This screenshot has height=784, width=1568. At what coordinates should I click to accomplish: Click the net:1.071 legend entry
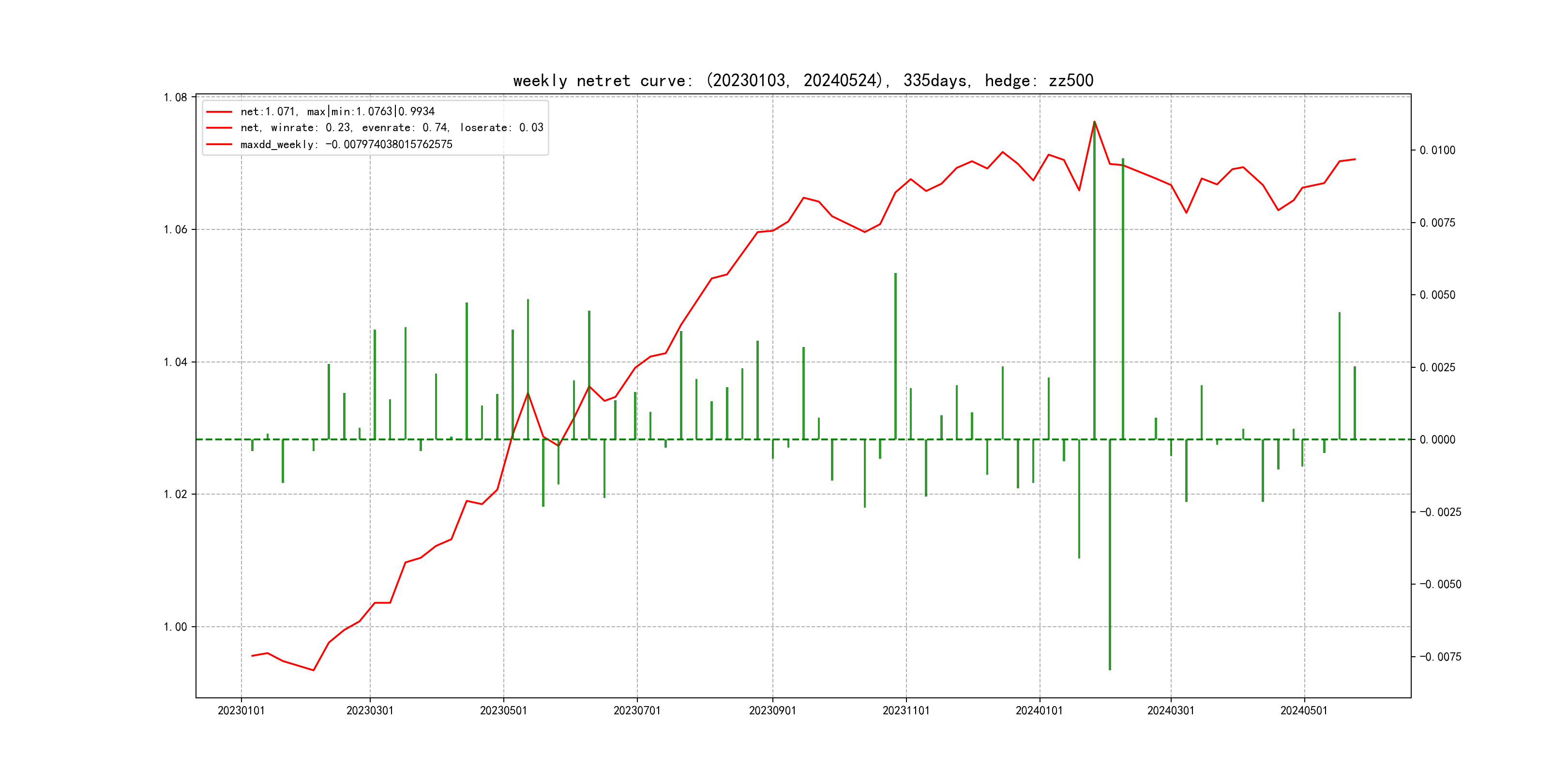[x=337, y=111]
